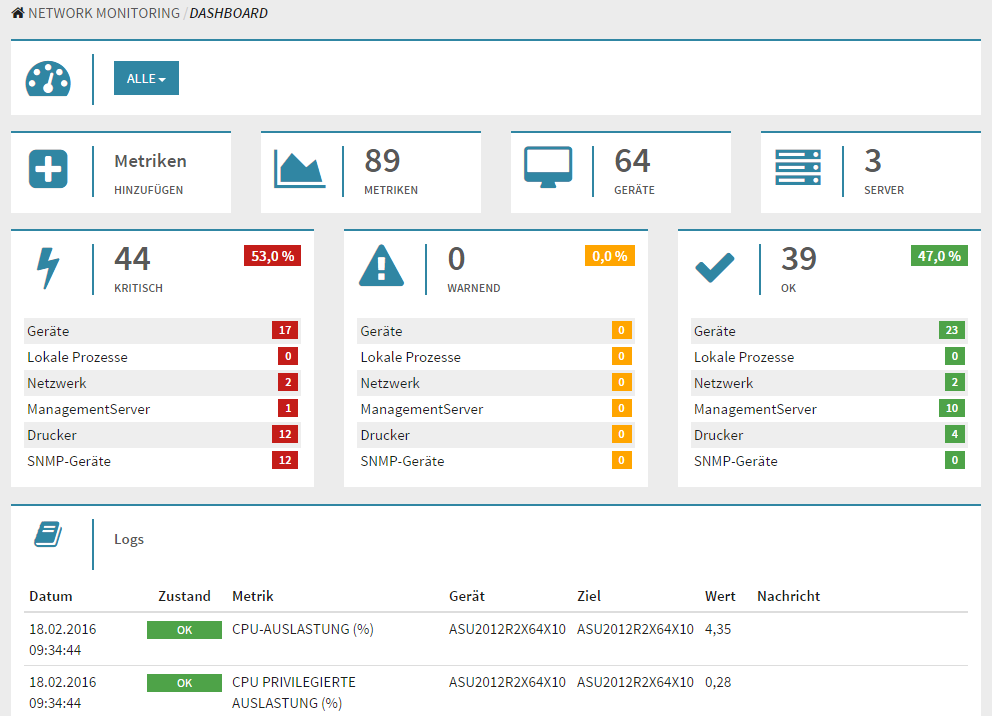This screenshot has height=716, width=992.
Task: Open the ALLE dropdown filter
Action: tap(146, 79)
